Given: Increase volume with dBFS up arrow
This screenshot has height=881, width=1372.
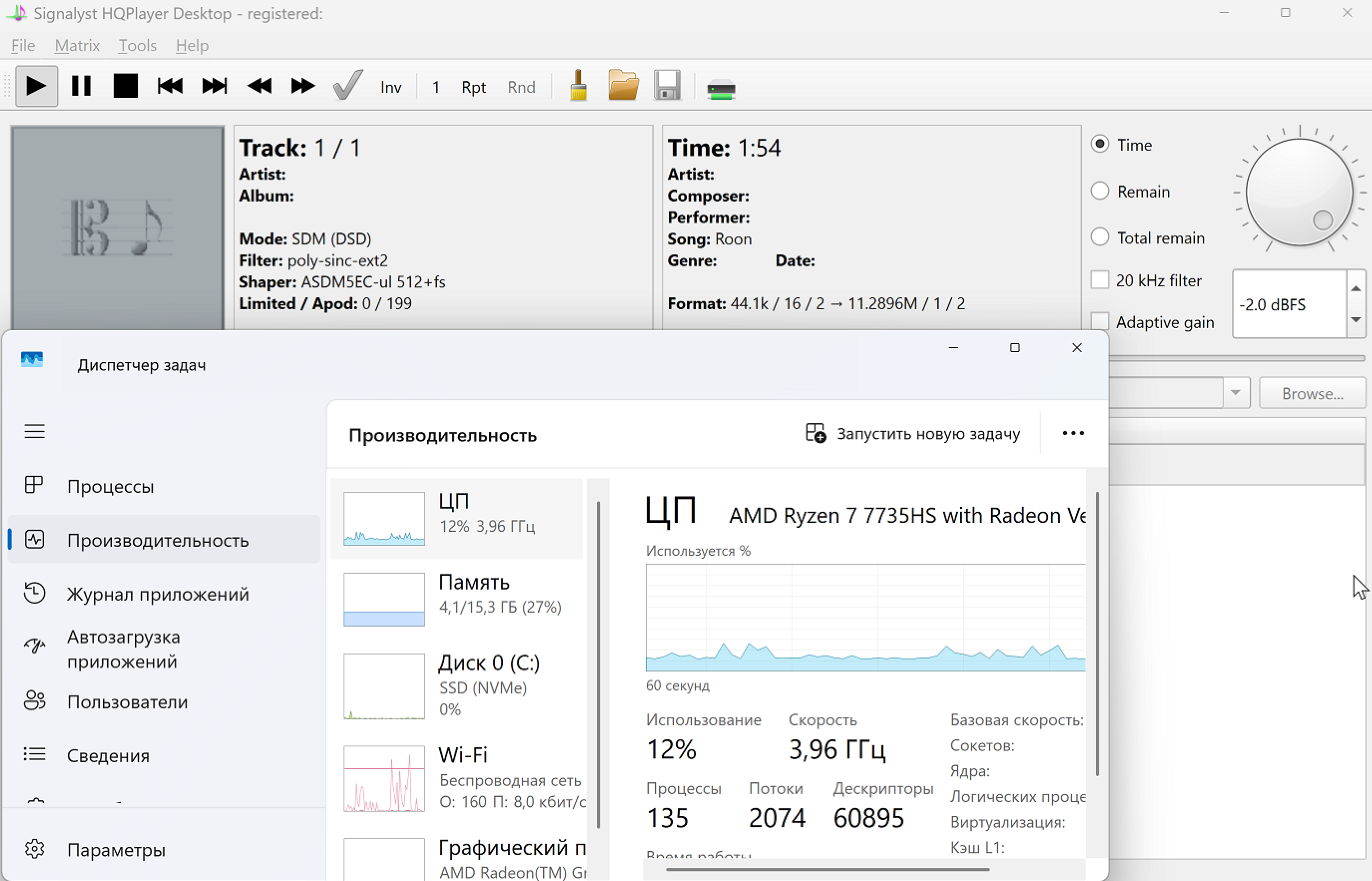Looking at the screenshot, I should click(x=1356, y=288).
